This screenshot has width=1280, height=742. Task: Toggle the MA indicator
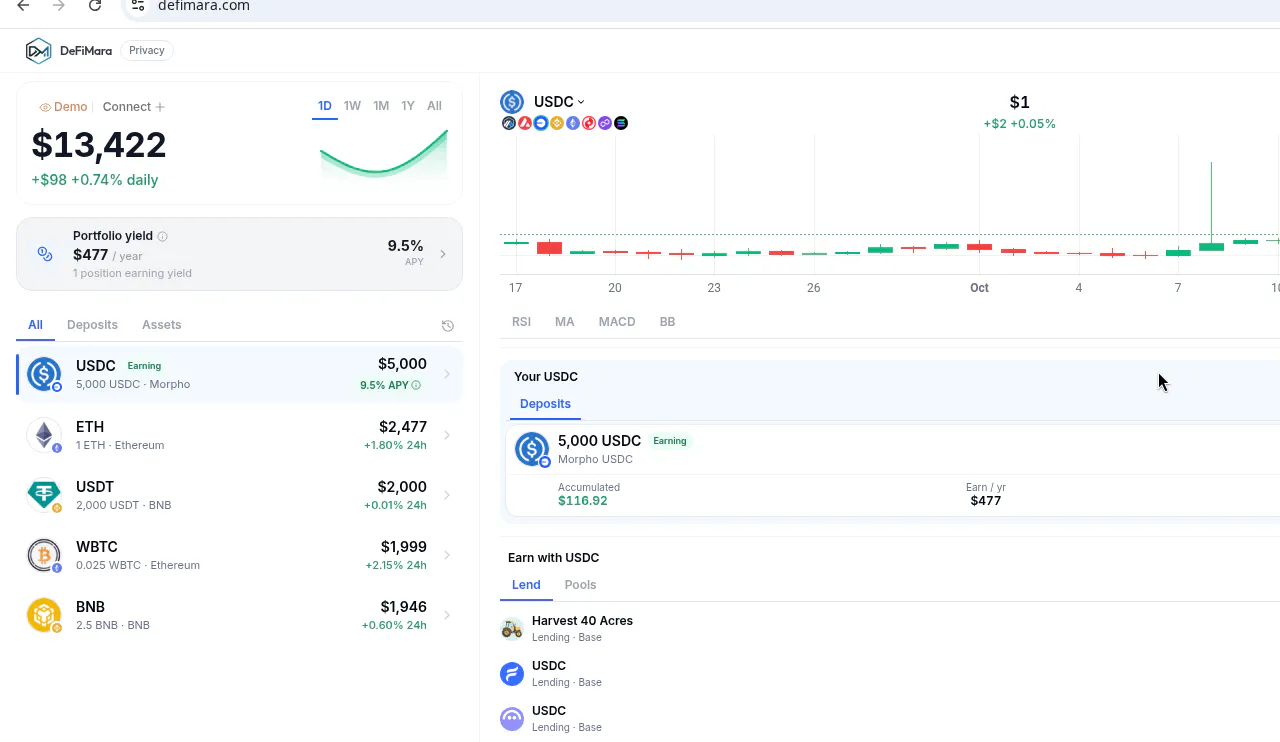tap(565, 322)
